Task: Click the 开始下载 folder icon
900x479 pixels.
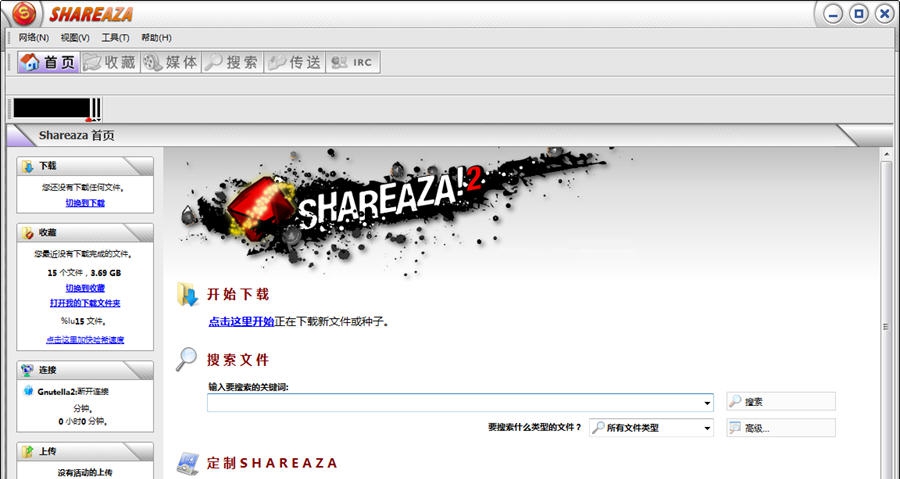Action: pos(187,294)
